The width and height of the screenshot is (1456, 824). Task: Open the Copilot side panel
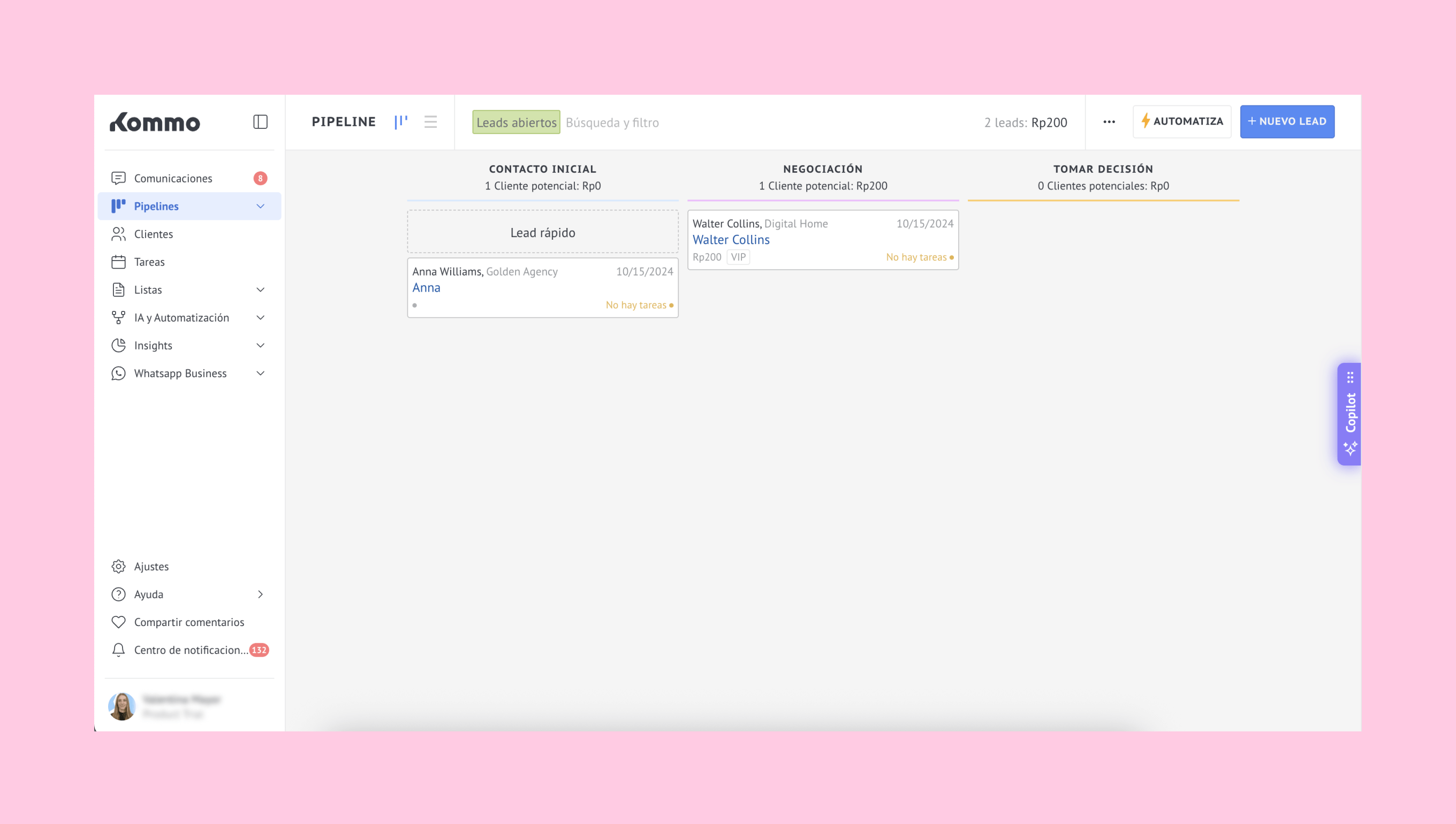pos(1349,414)
